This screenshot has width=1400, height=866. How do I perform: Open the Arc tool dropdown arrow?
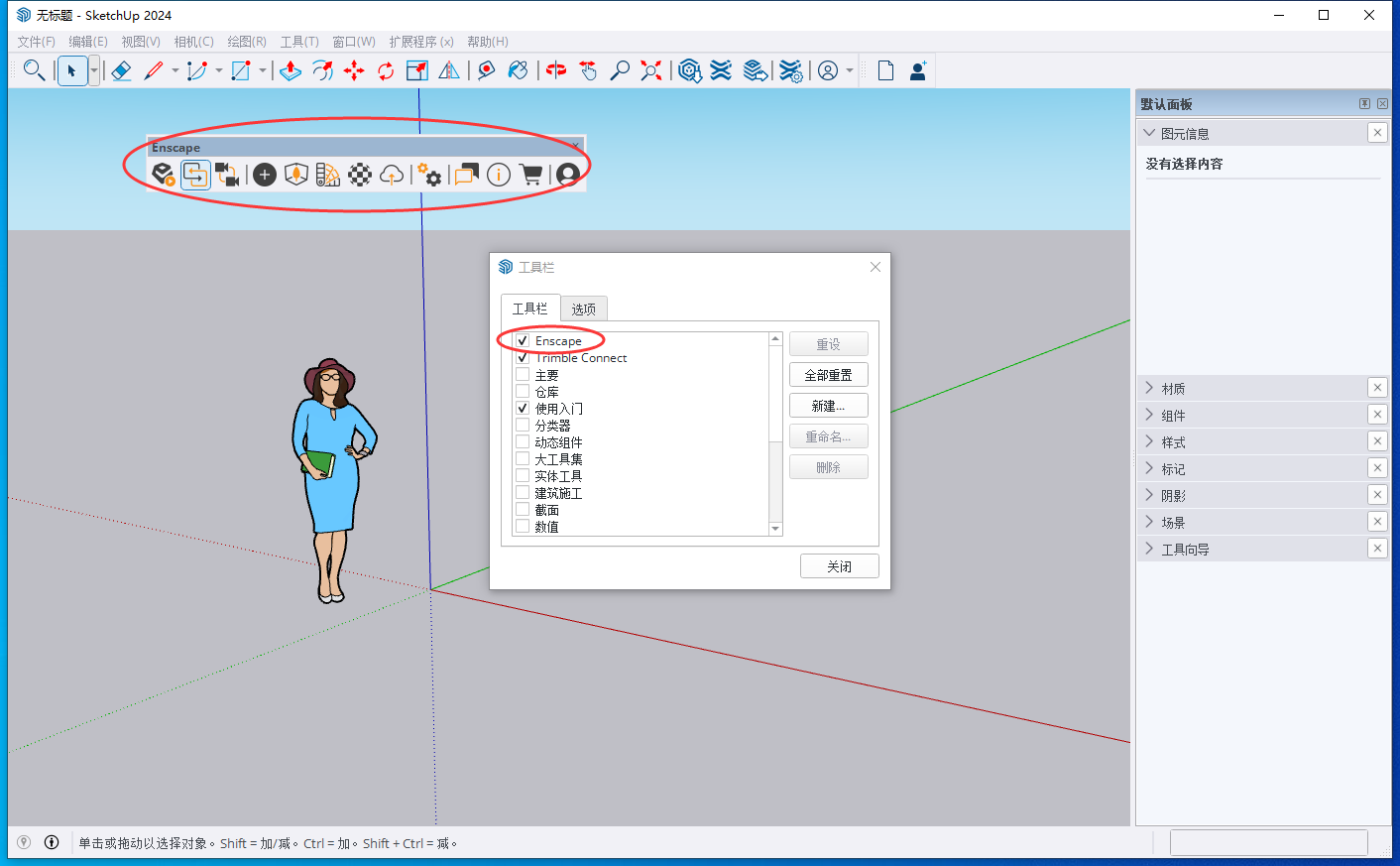pyautogui.click(x=219, y=70)
